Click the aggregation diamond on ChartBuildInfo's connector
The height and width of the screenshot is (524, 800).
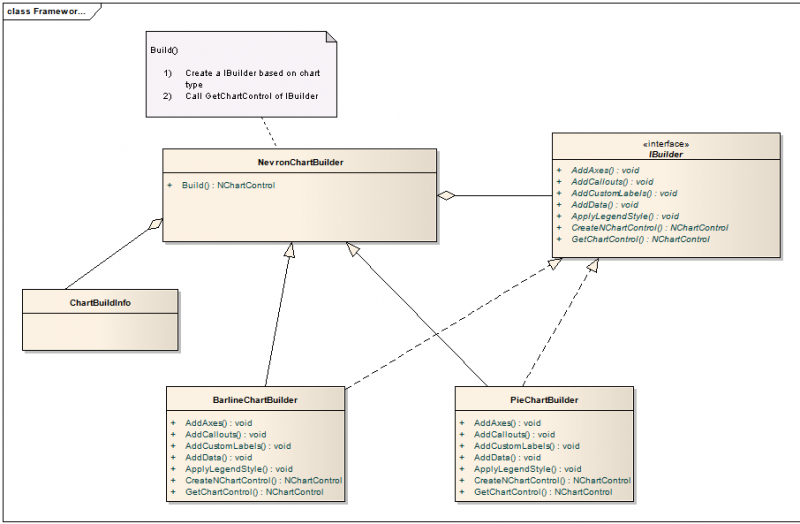point(154,225)
